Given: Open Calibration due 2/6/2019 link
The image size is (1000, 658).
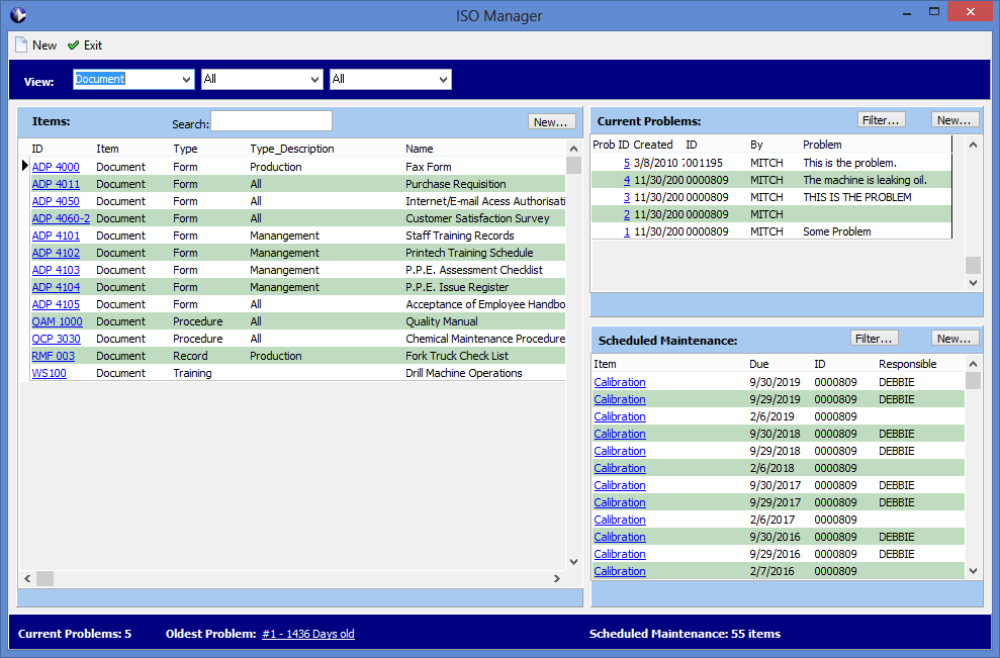Looking at the screenshot, I should point(619,416).
